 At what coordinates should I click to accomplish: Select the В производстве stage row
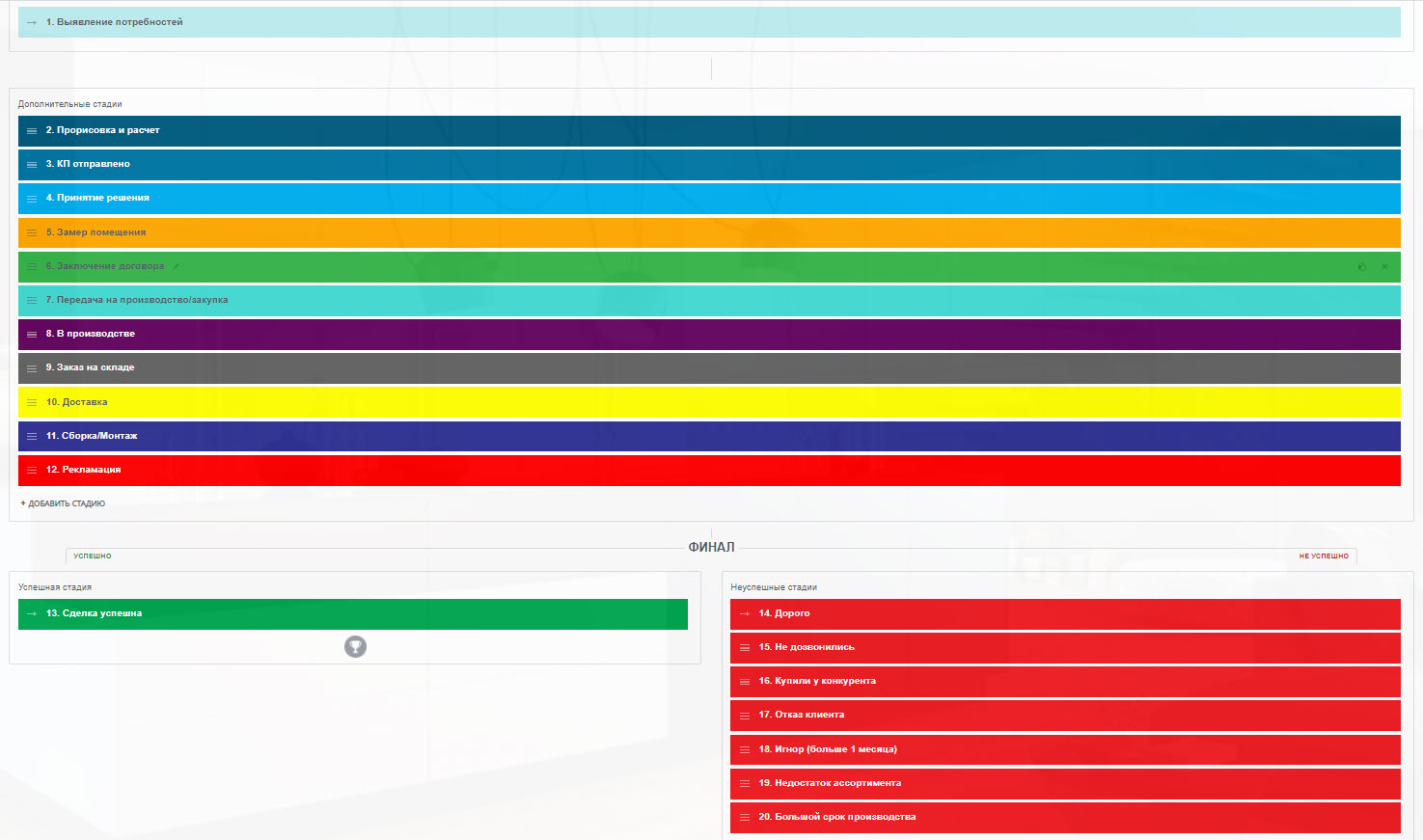point(709,334)
